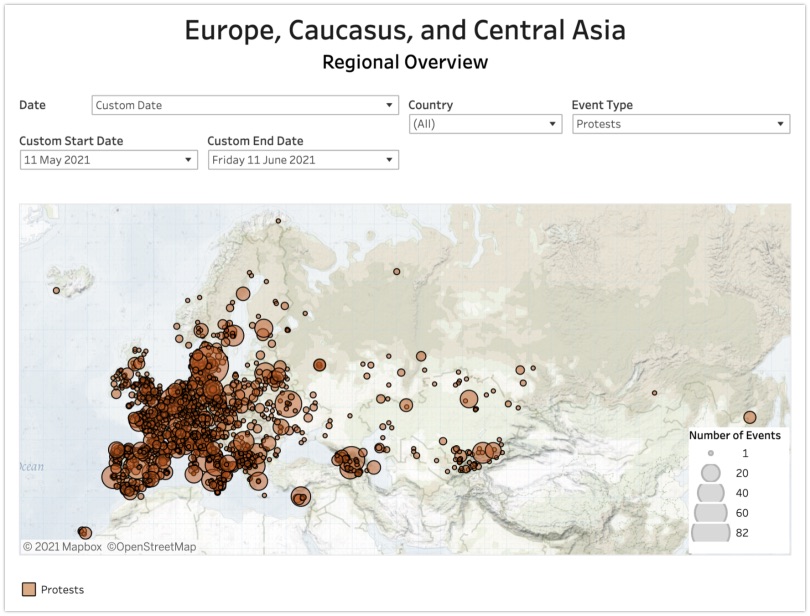Open the Event Type dropdown showing Protests
This screenshot has height=616, width=810.
(x=681, y=124)
